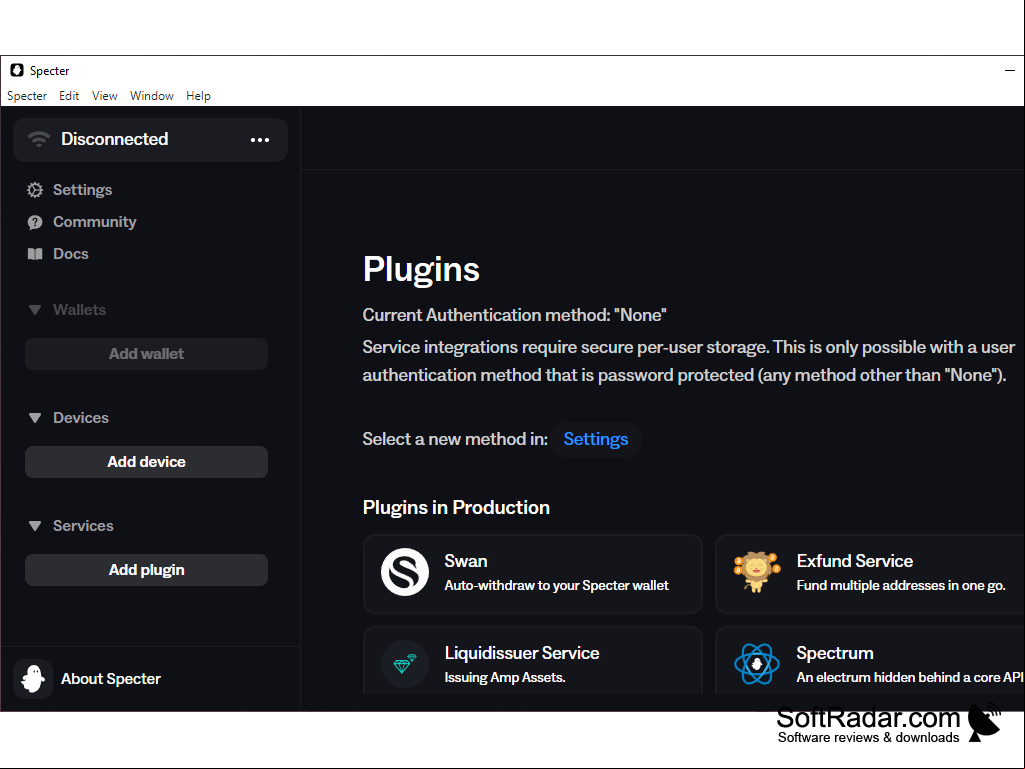Screen dimensions: 1025x769
Task: Click the Swan plugin logo
Action: (x=405, y=572)
